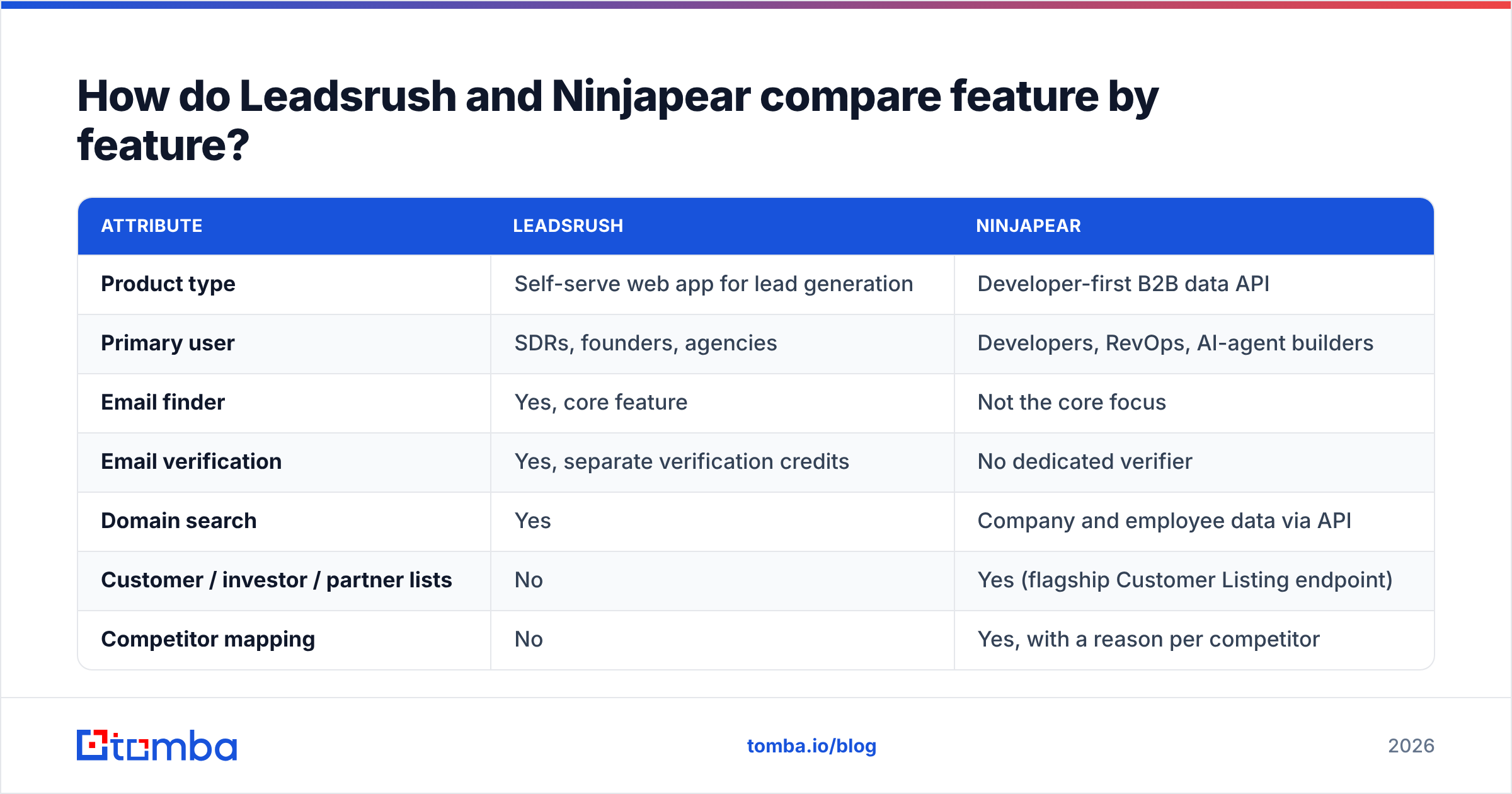Select 'Company and employee data via API'
The width and height of the screenshot is (1512, 794).
pyautogui.click(x=1164, y=521)
